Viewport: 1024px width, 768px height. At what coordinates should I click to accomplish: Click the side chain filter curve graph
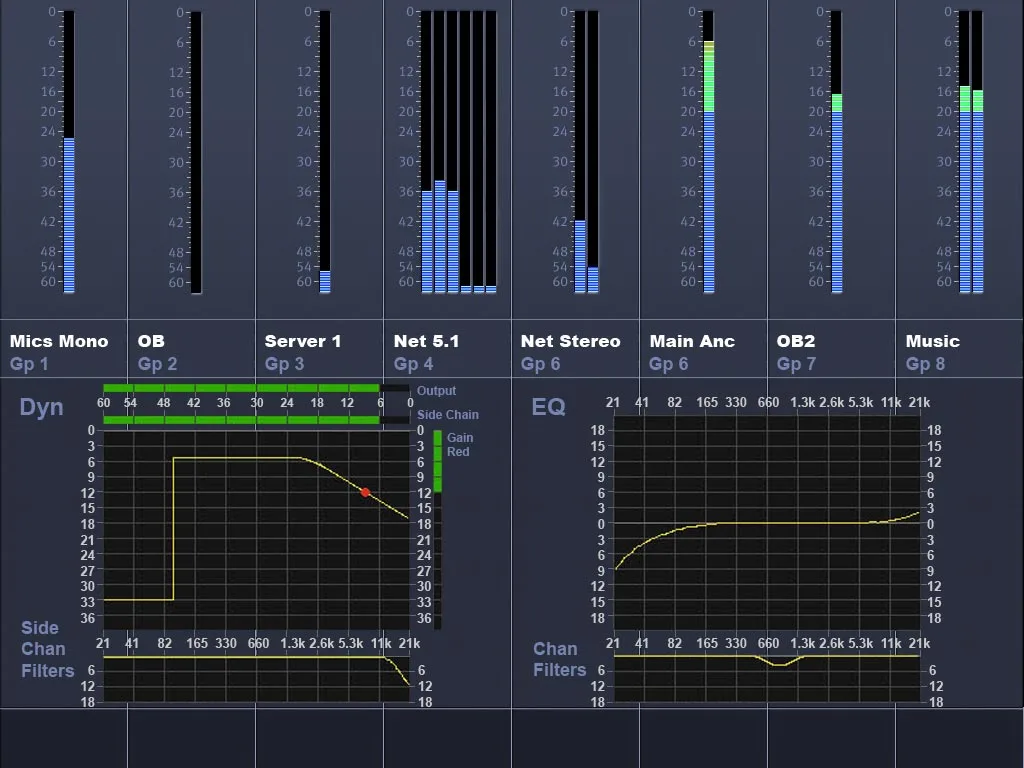(x=256, y=679)
